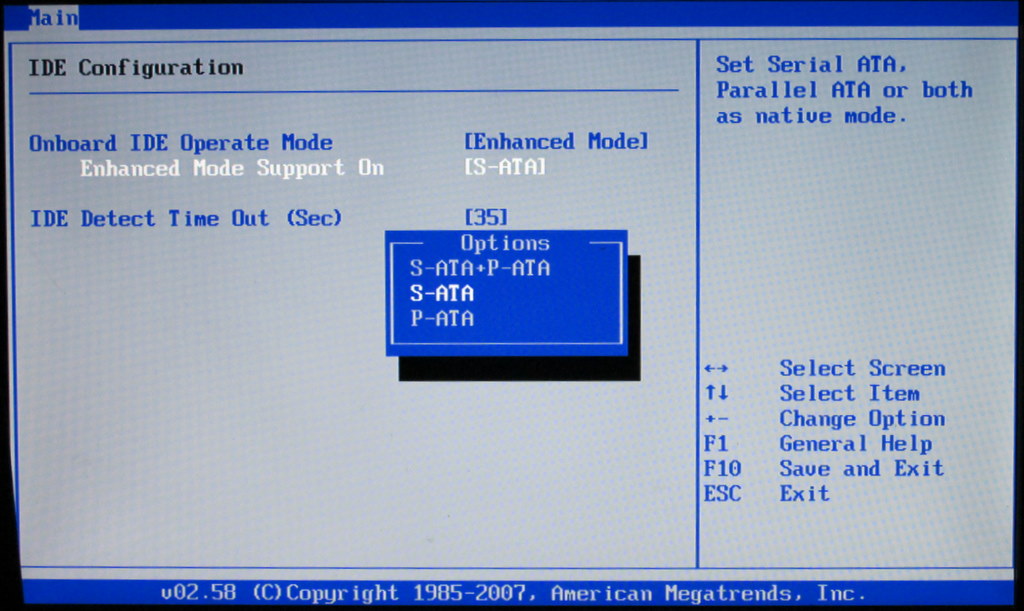Change the [35] timeout value
Image resolution: width=1024 pixels, height=611 pixels.
coord(486,217)
